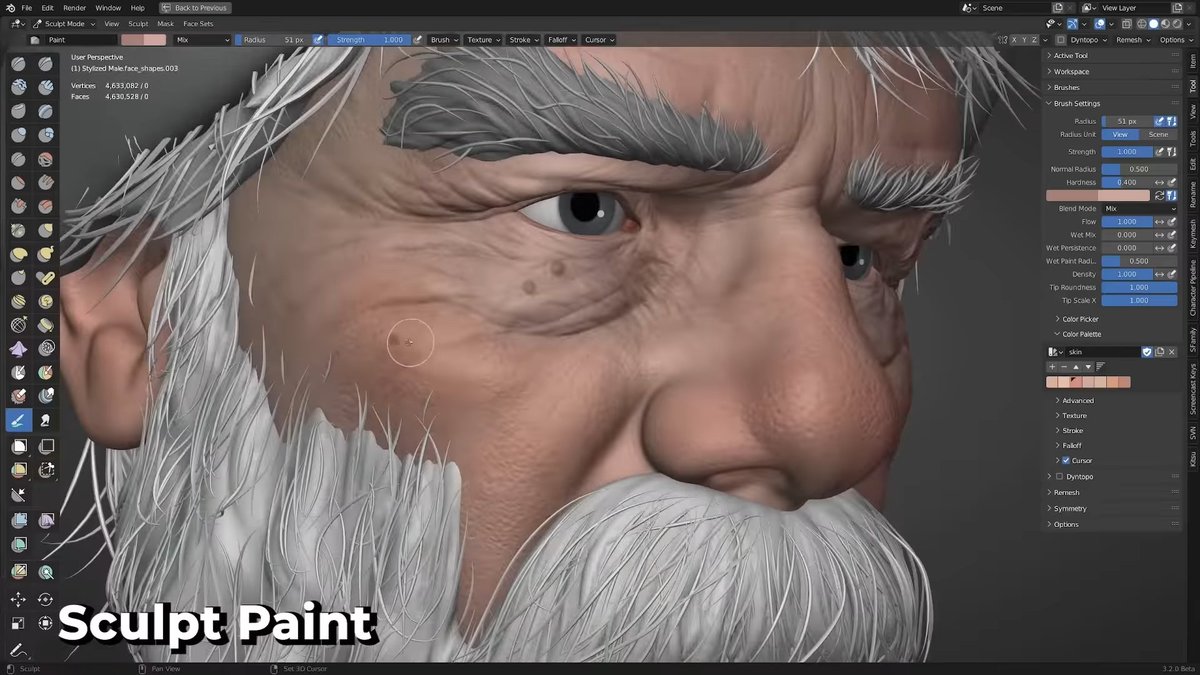This screenshot has height=675, width=1200.
Task: Select the Clay brush tool
Action: tap(19, 88)
